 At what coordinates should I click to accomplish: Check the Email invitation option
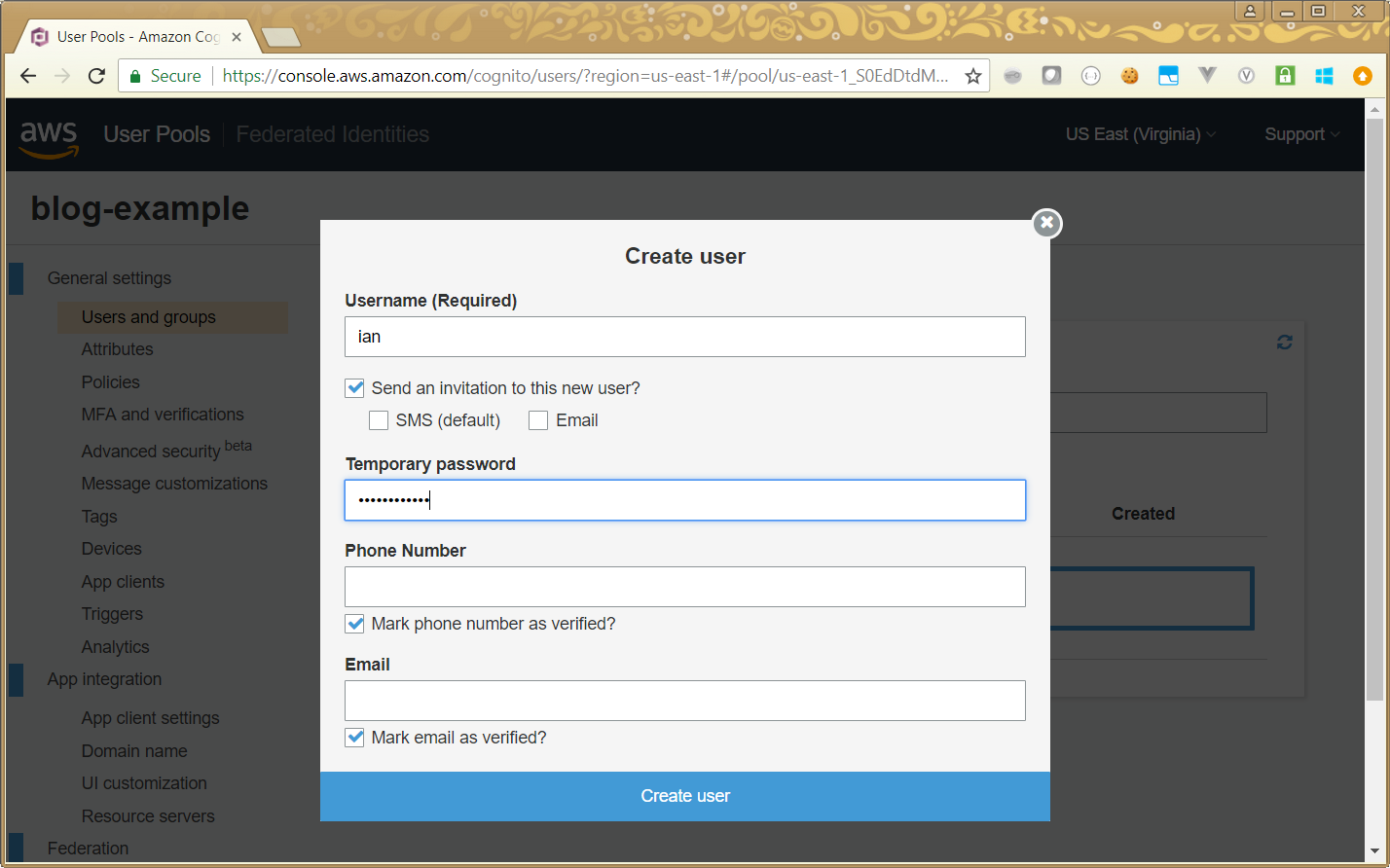tap(538, 420)
